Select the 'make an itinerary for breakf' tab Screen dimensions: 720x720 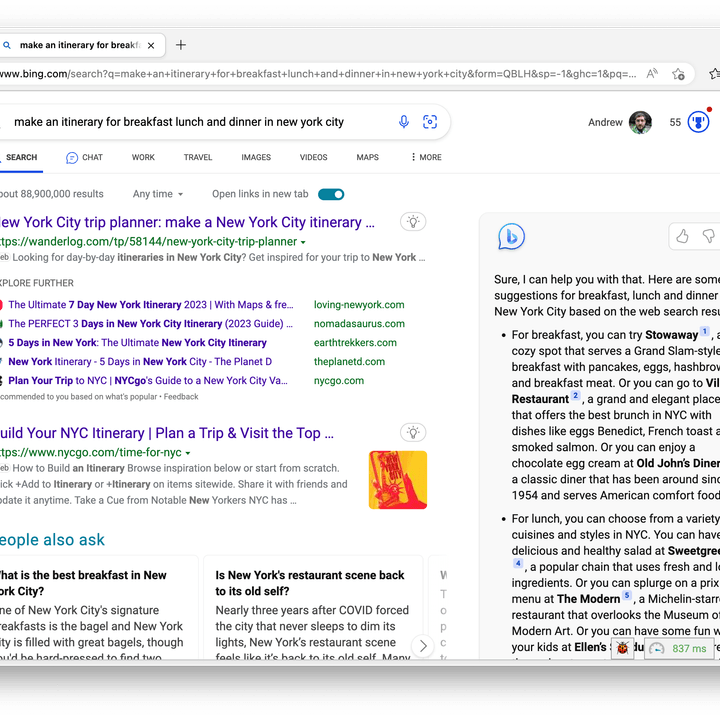point(80,45)
